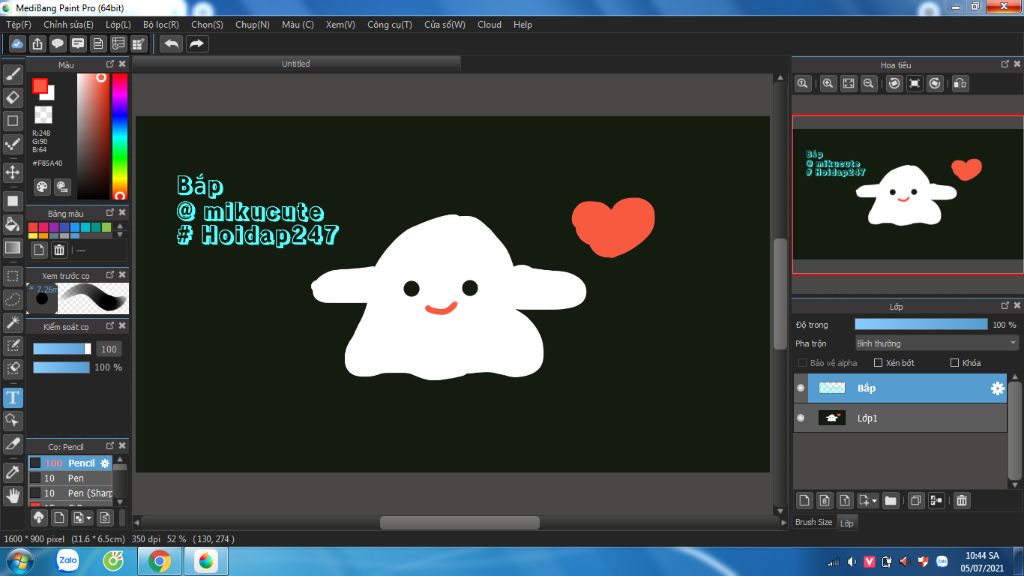Viewport: 1024px width, 576px height.
Task: Click the brush size value field
Action: (x=109, y=349)
